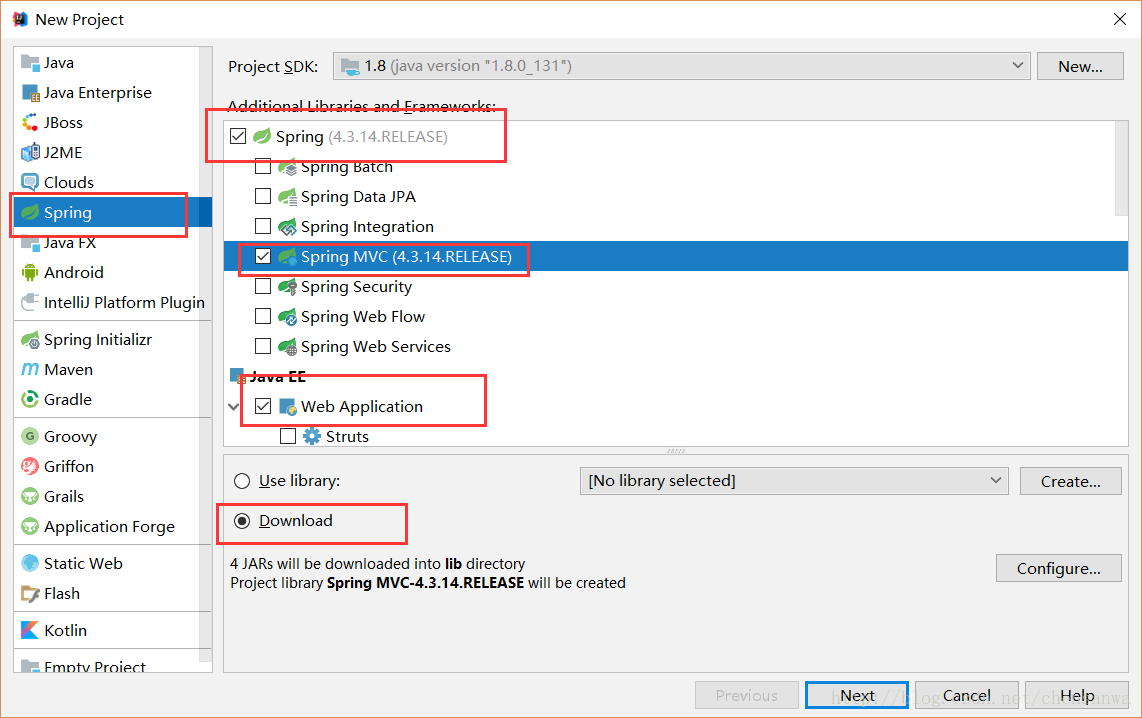Choose the Java Enterprise icon in sidebar
1142x718 pixels.
30,92
